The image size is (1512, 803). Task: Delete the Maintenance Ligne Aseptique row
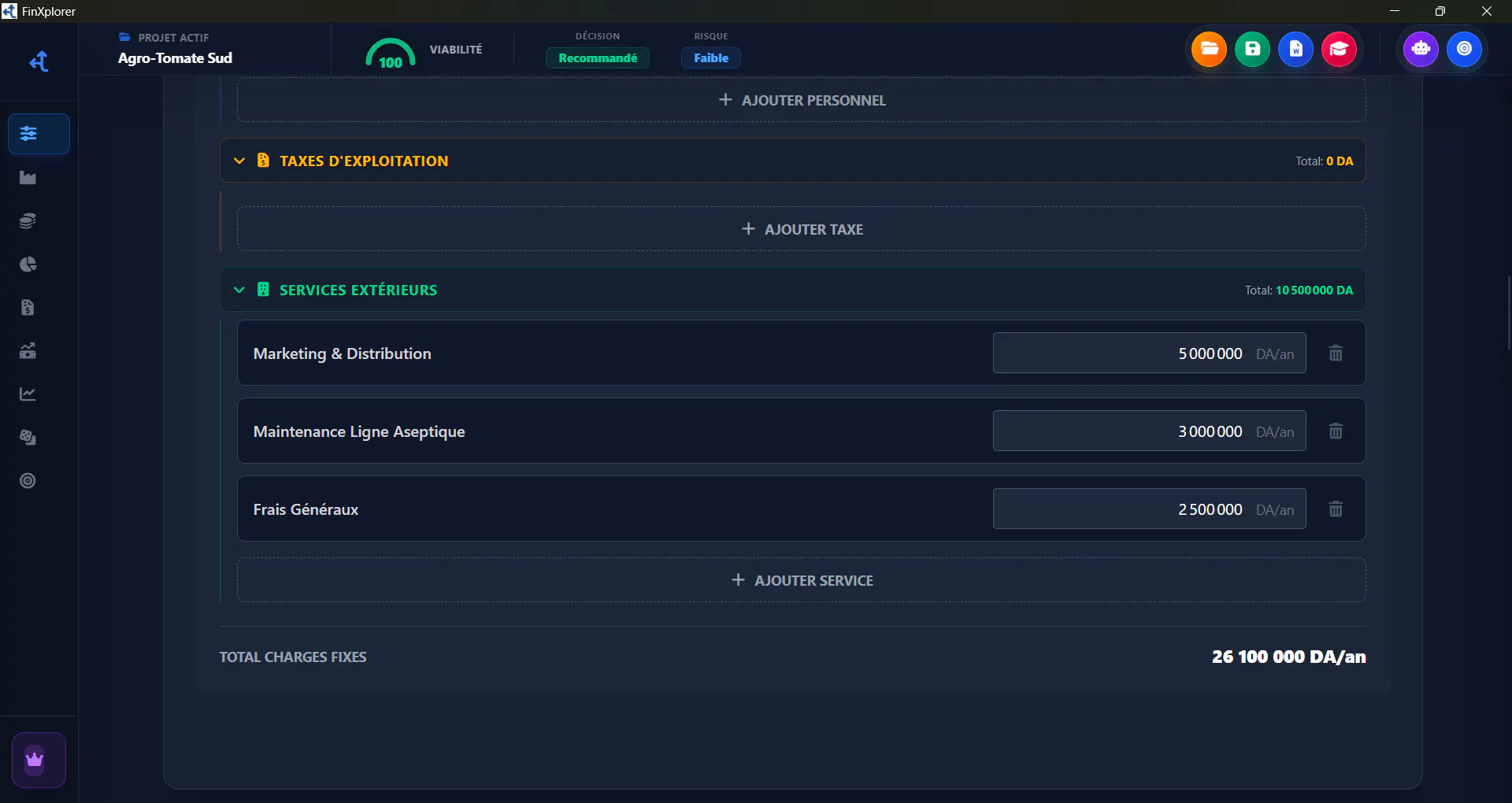1336,431
